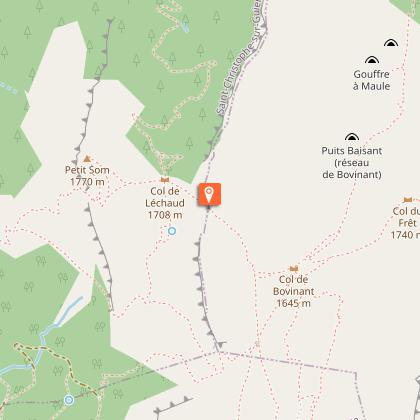420x420 pixels.
Task: Click the Col de Léchaud saddle icon
Action: (165, 180)
